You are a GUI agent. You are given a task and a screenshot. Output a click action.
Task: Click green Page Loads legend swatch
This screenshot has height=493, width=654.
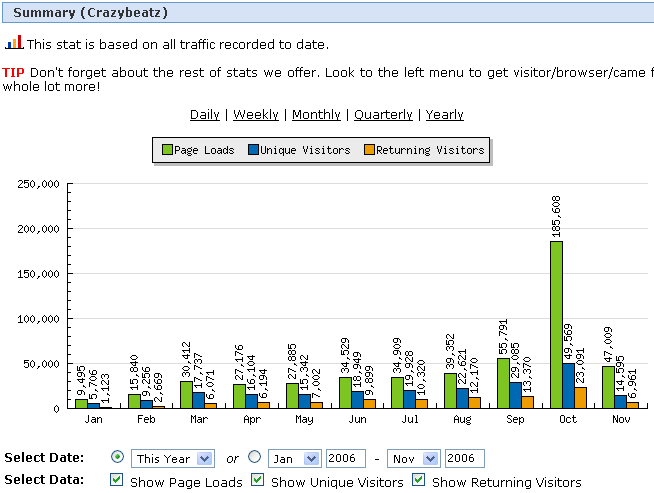(167, 150)
